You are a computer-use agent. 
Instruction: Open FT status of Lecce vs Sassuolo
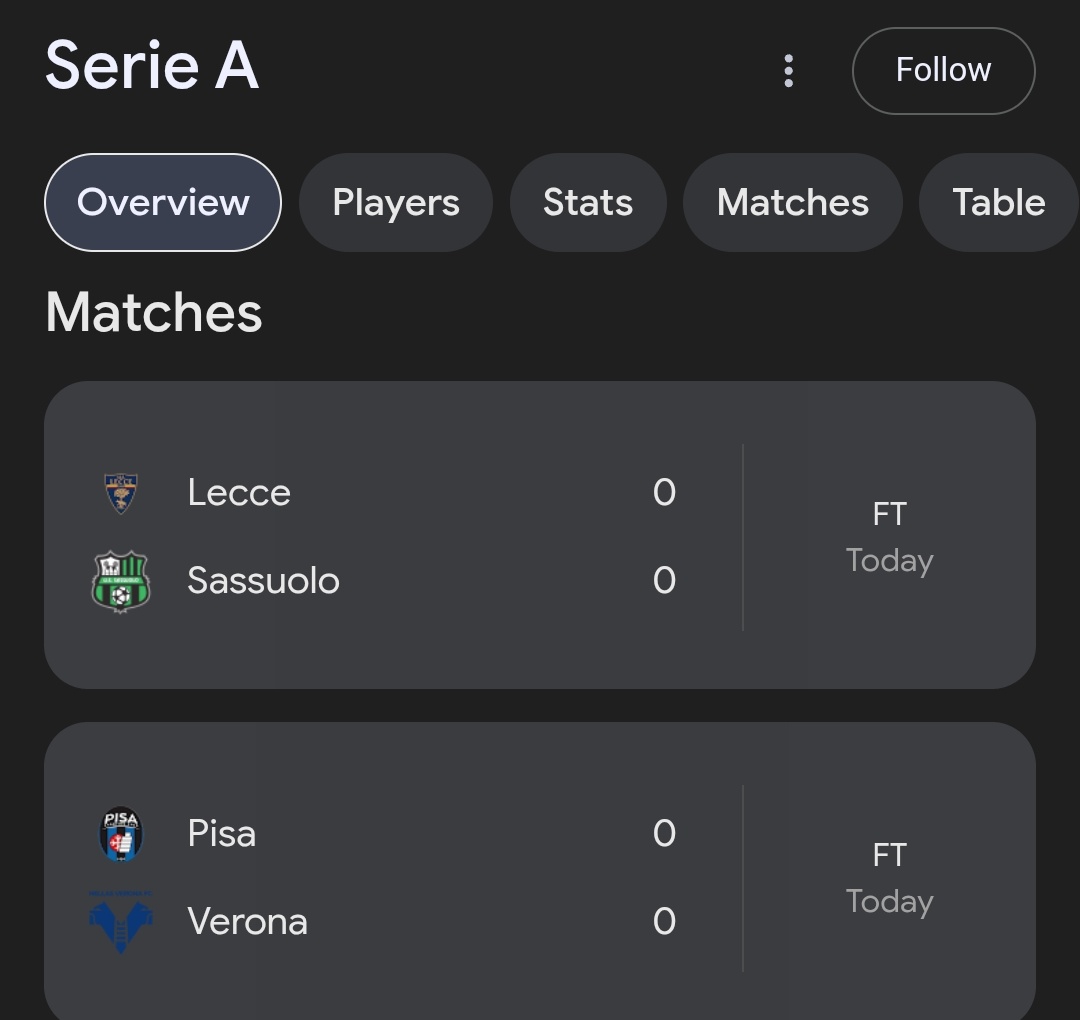[889, 514]
